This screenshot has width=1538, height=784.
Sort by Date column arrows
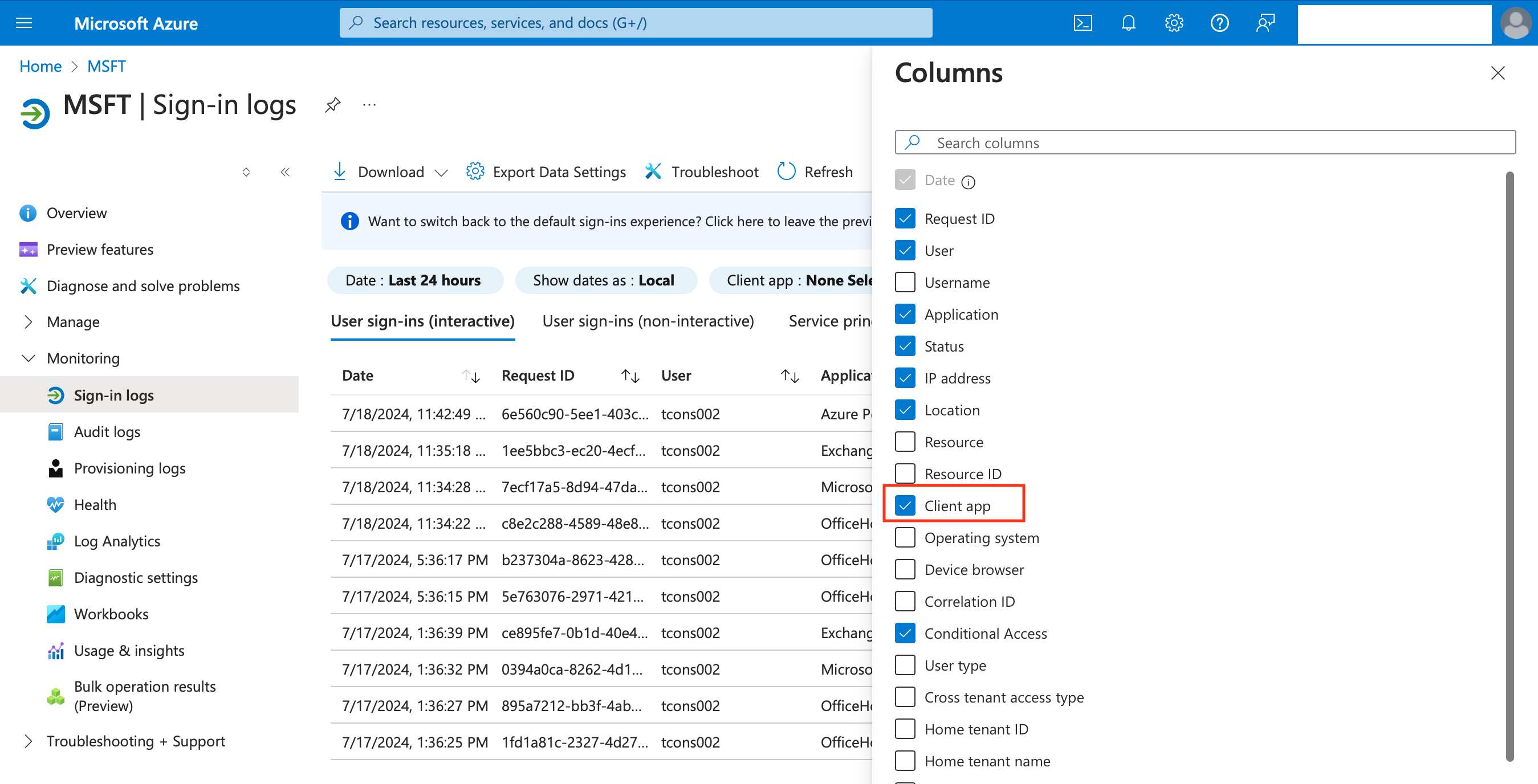(x=471, y=376)
